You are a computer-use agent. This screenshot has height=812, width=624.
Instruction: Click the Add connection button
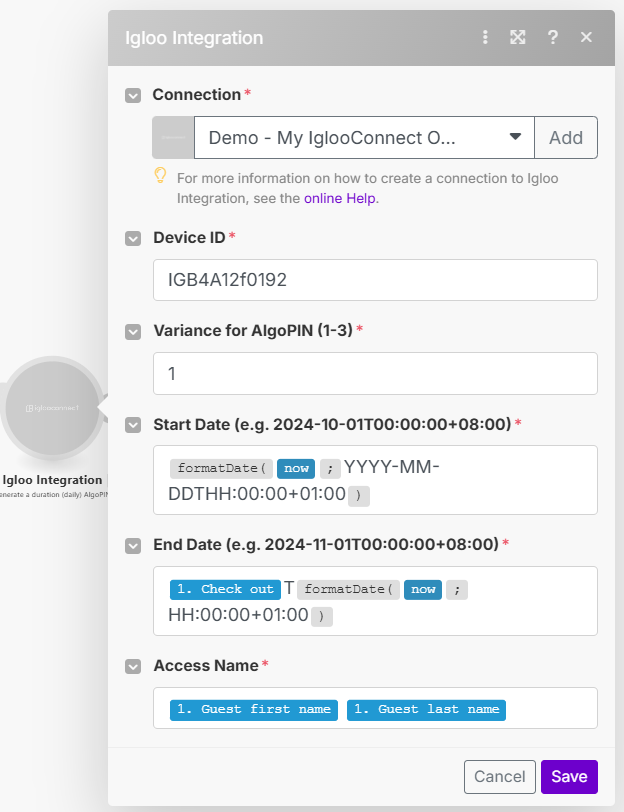[566, 138]
